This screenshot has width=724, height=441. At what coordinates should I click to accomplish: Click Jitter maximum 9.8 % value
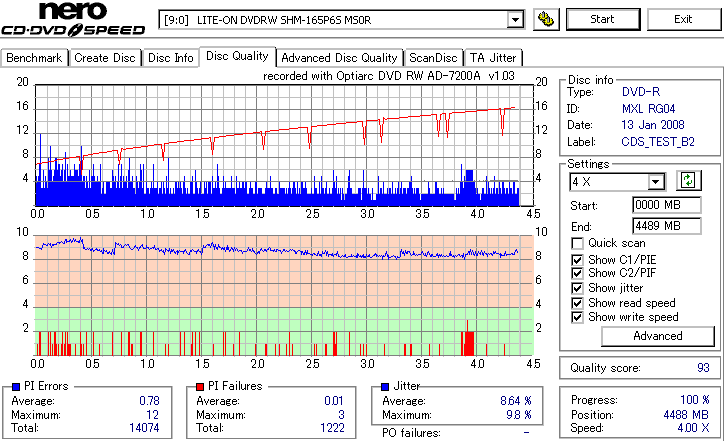point(519,415)
